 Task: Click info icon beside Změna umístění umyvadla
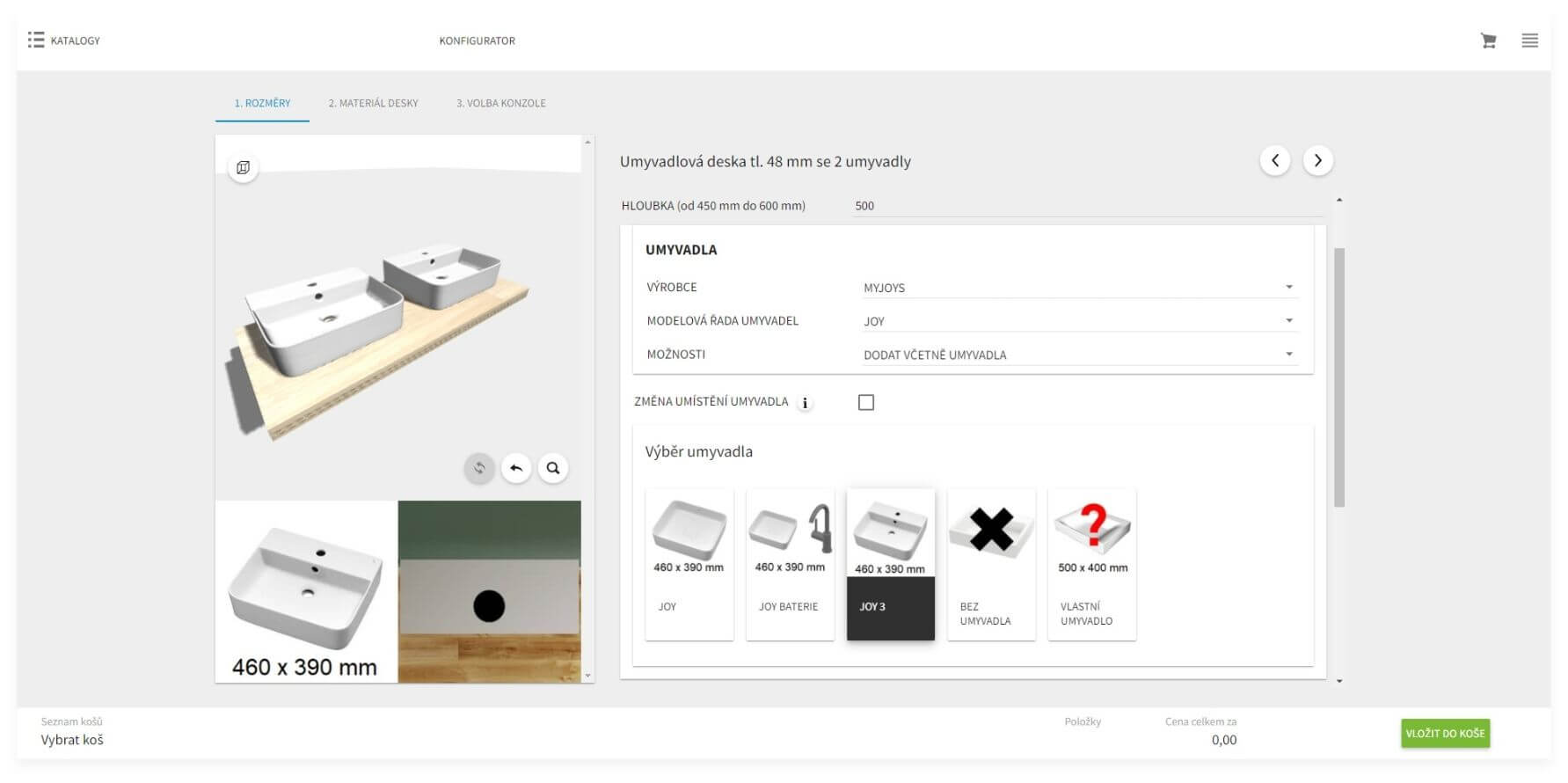805,403
